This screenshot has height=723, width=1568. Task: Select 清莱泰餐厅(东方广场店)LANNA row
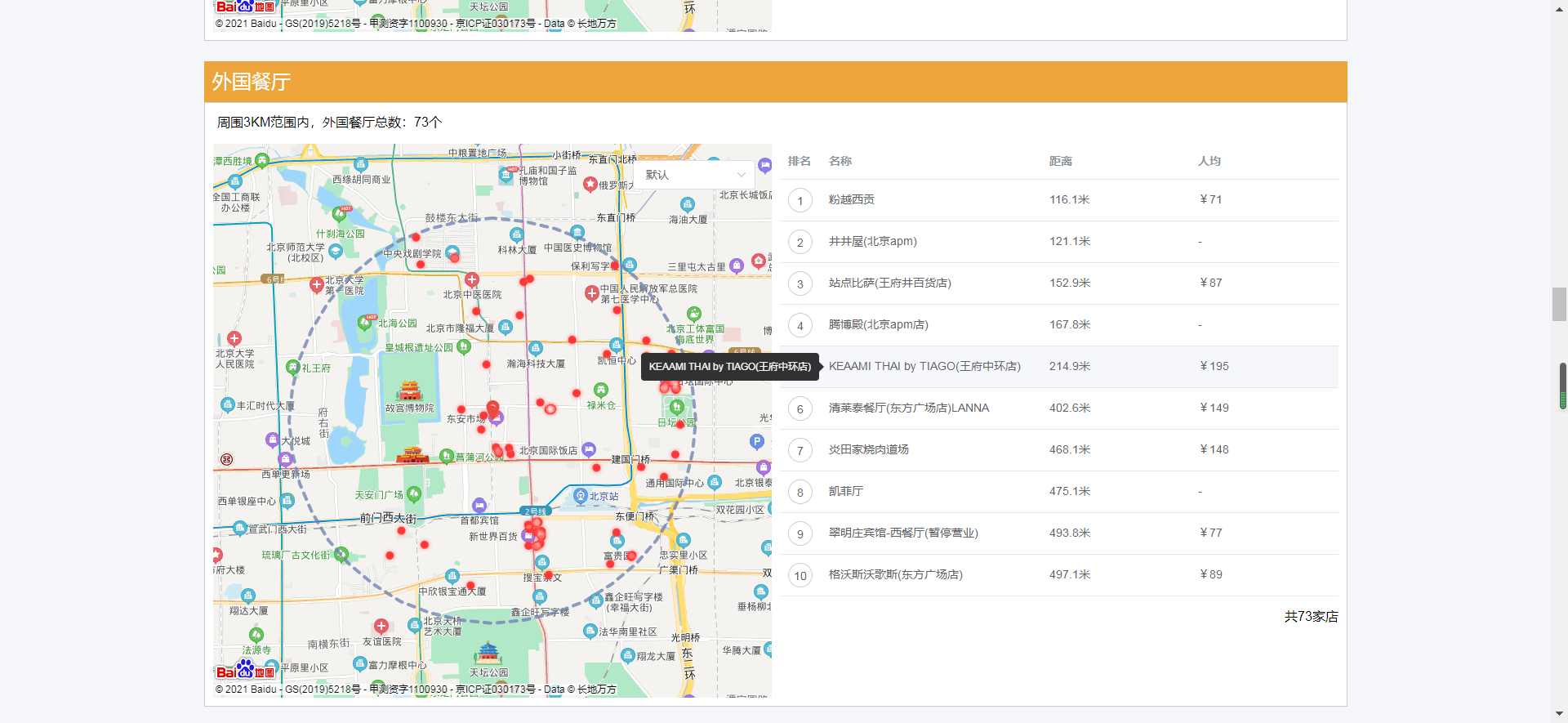(1059, 408)
